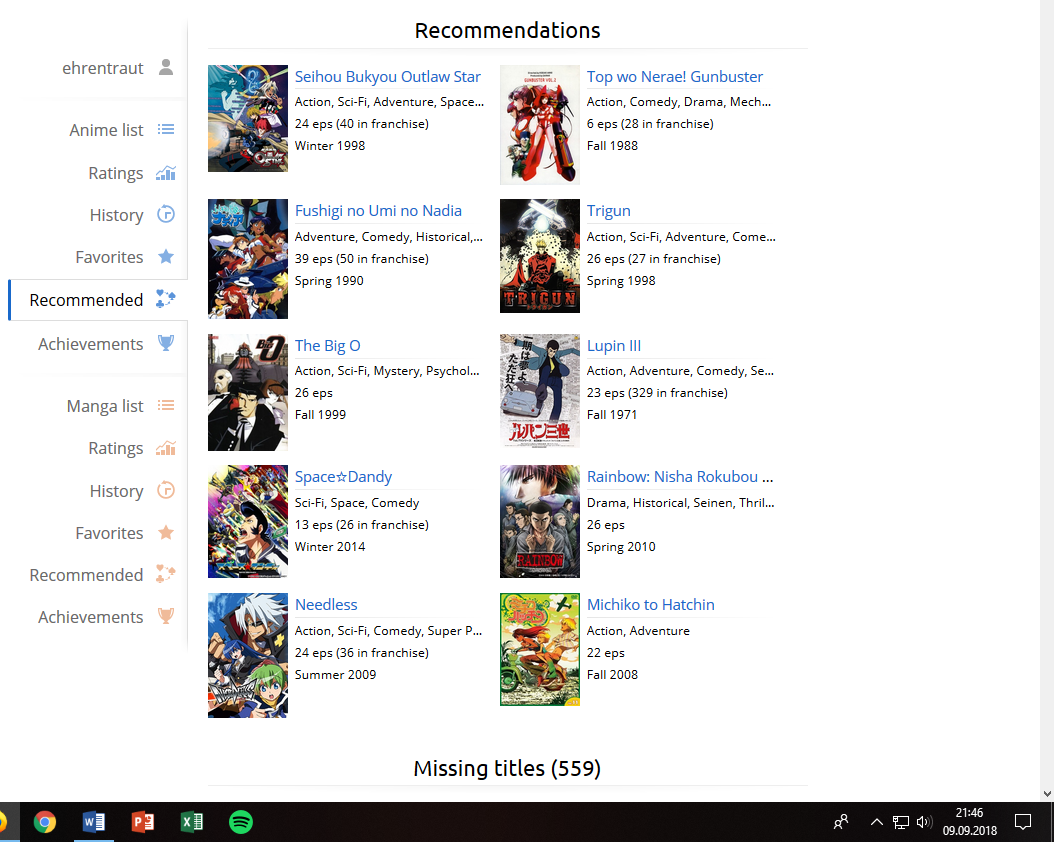The height and width of the screenshot is (842, 1054).
Task: Click the 'Sci-Fi, Space, Comedy' genres text
Action: coord(357,503)
